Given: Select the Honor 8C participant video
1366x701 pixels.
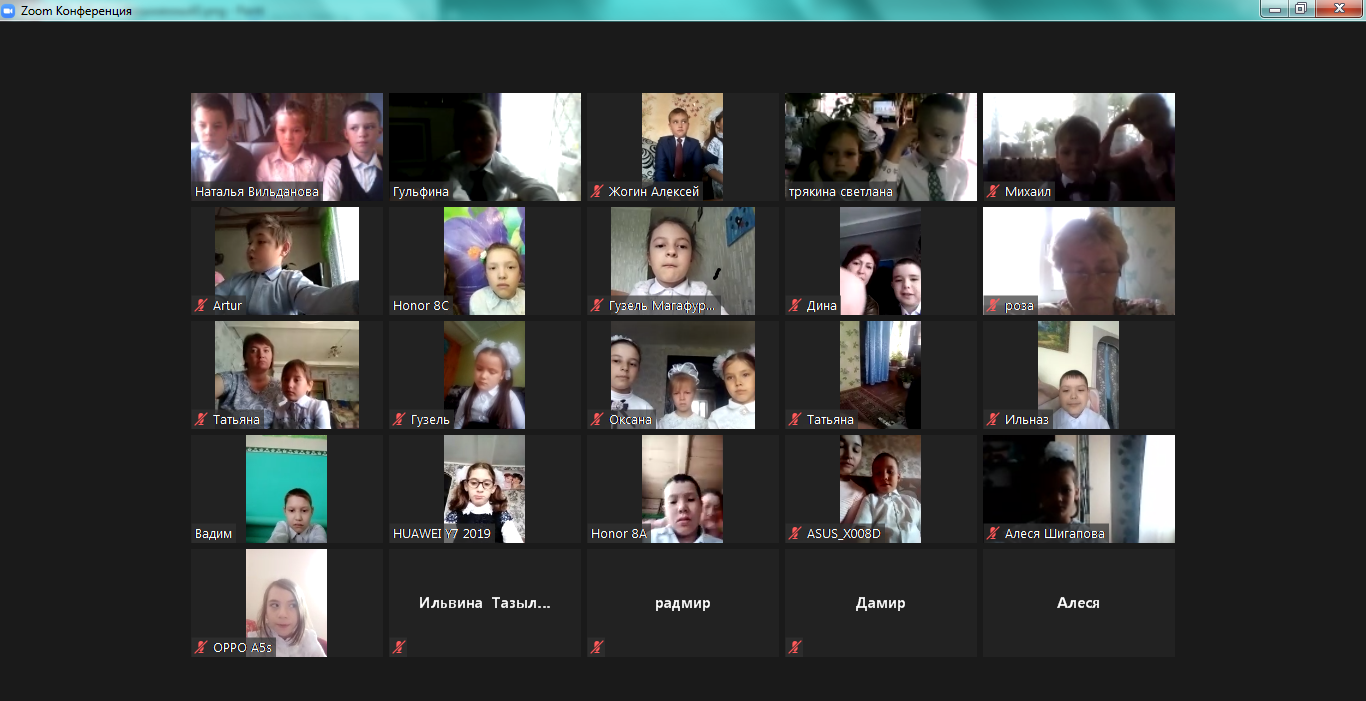Looking at the screenshot, I should pos(485,260).
